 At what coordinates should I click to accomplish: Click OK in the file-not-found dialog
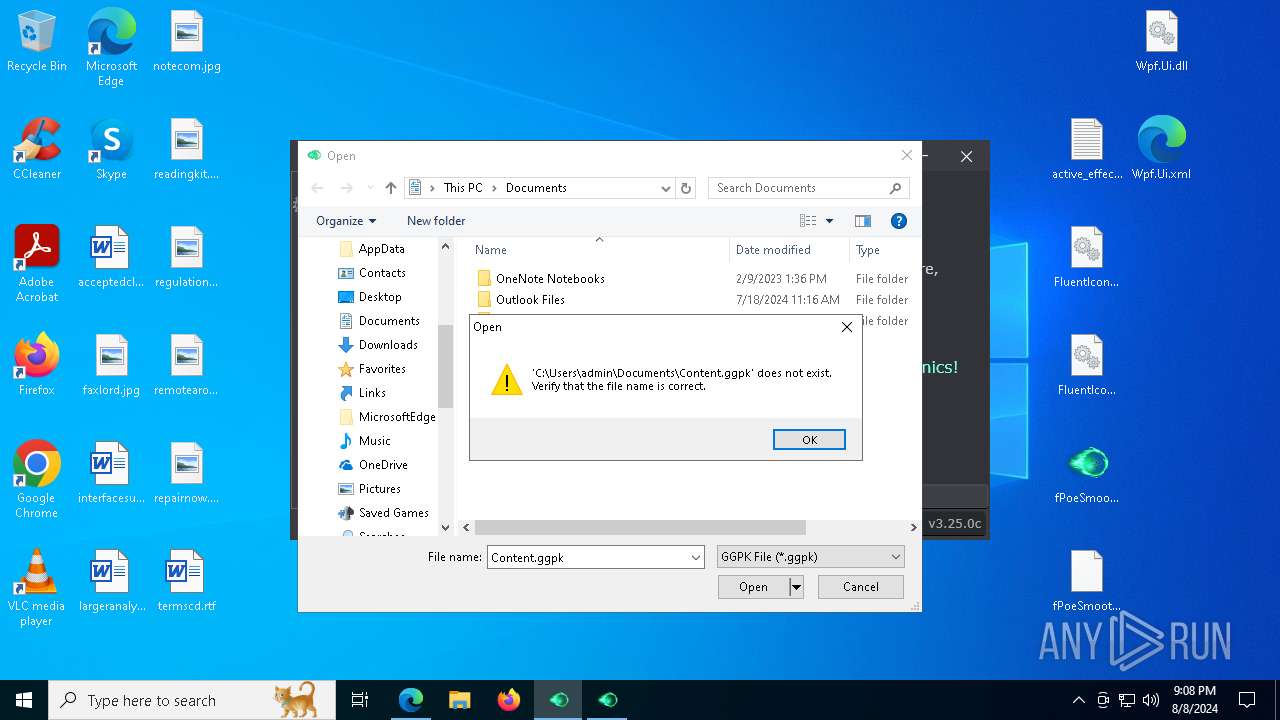click(809, 440)
